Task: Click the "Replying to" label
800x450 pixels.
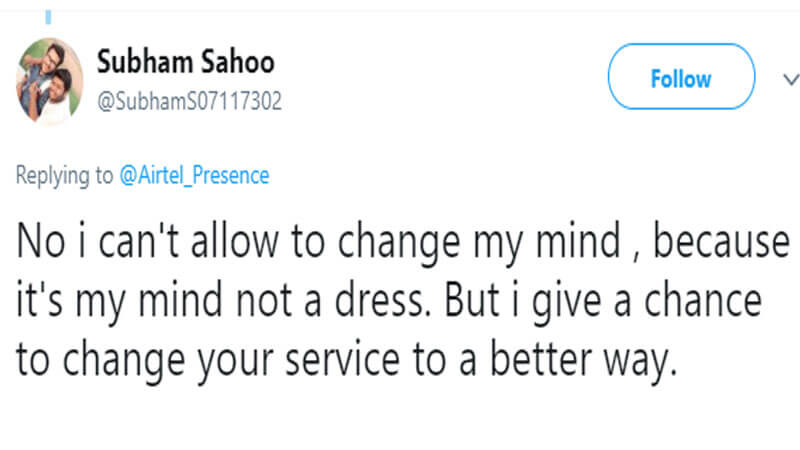Action: coord(65,175)
